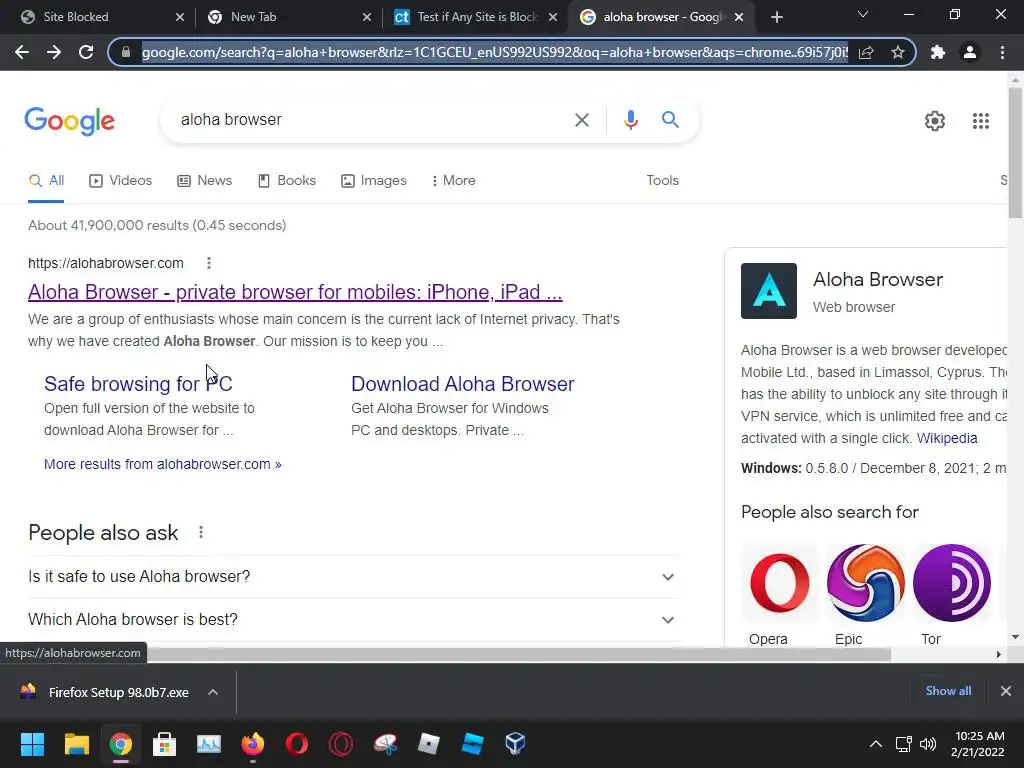
Task: Select the News search tab
Action: coord(204,180)
